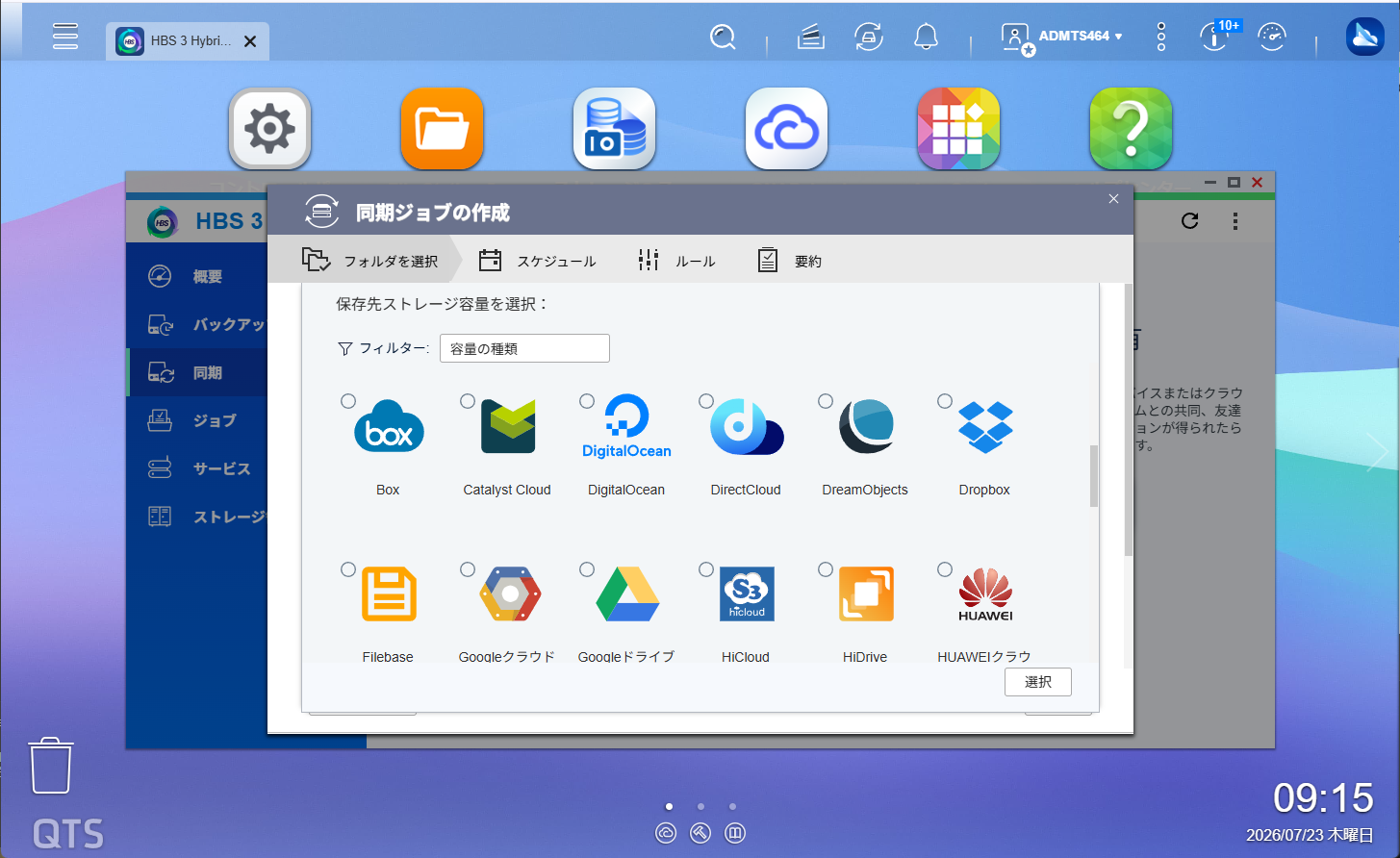
Task: Click the storage list scrollbar thumb
Action: [1094, 475]
